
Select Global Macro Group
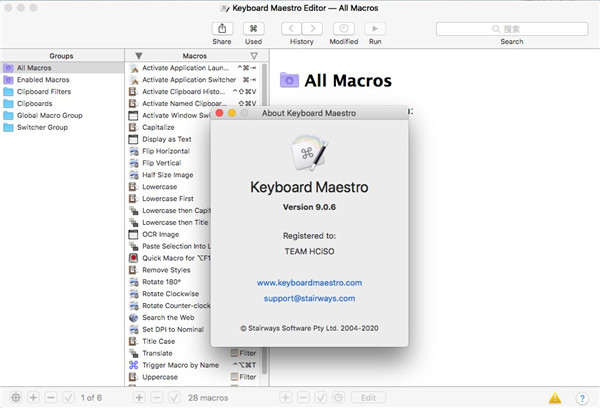[x=62, y=115]
